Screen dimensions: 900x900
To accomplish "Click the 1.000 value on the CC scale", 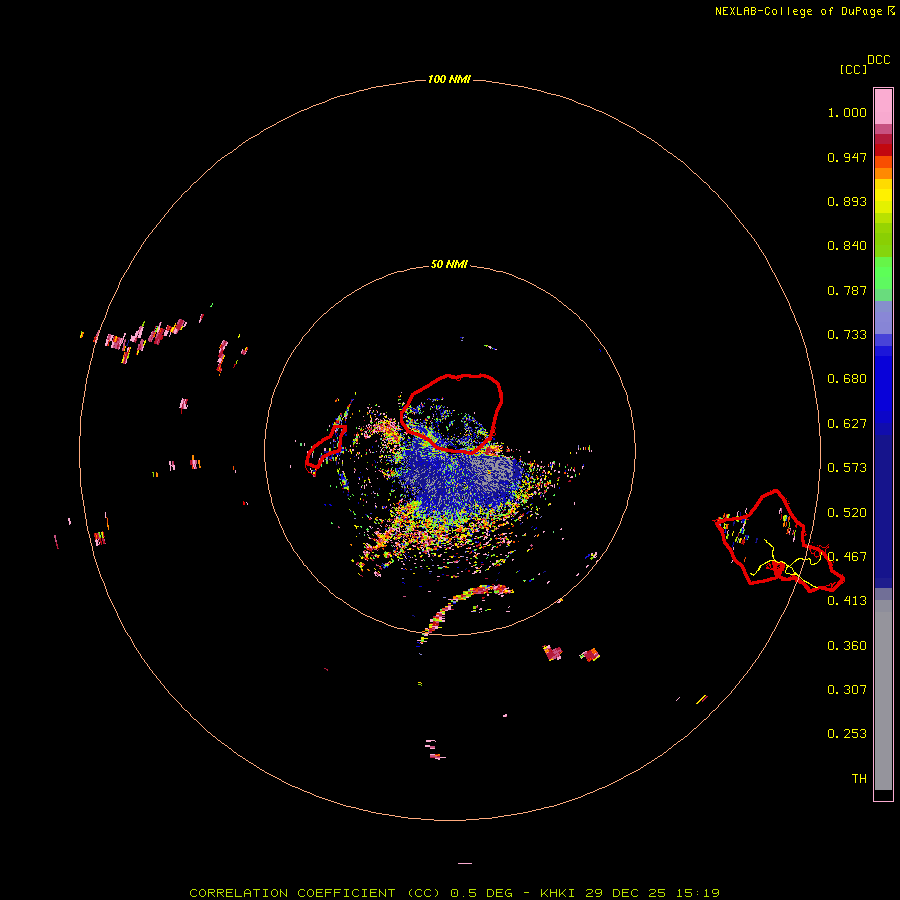I will tap(847, 112).
